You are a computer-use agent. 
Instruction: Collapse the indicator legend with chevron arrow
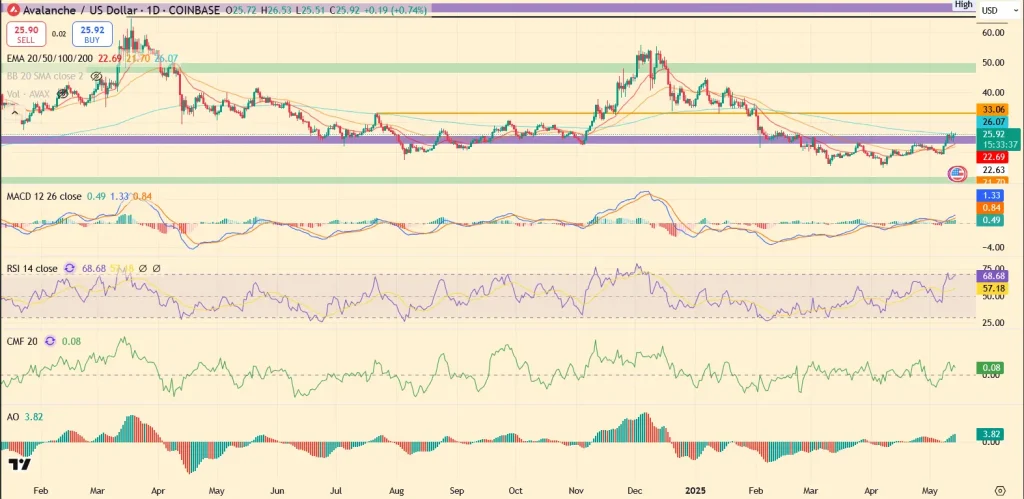pyautogui.click(x=14, y=112)
